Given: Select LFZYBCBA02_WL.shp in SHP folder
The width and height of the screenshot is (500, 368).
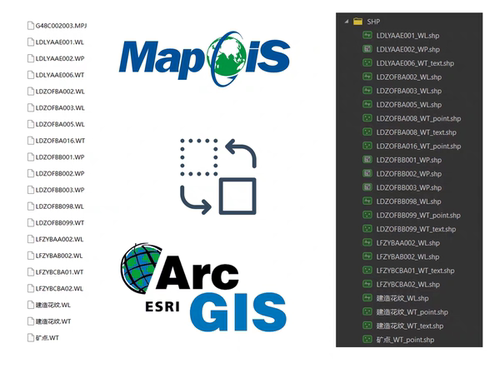Looking at the screenshot, I should point(408,284).
